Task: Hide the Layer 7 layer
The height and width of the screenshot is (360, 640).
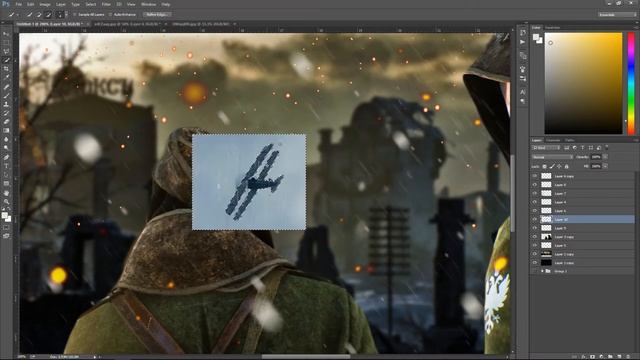Action: click(535, 193)
